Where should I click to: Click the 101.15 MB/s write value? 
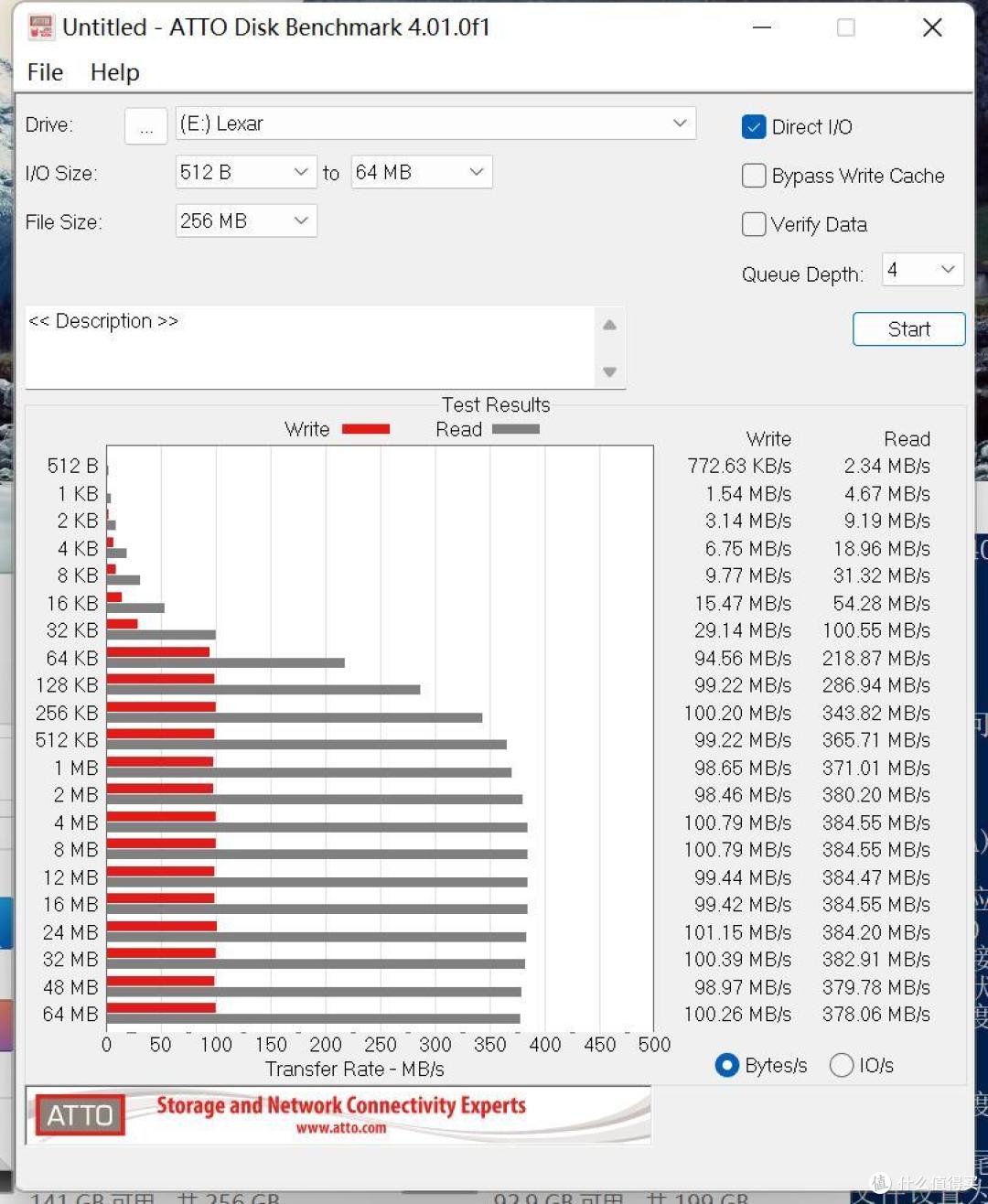coord(737,932)
